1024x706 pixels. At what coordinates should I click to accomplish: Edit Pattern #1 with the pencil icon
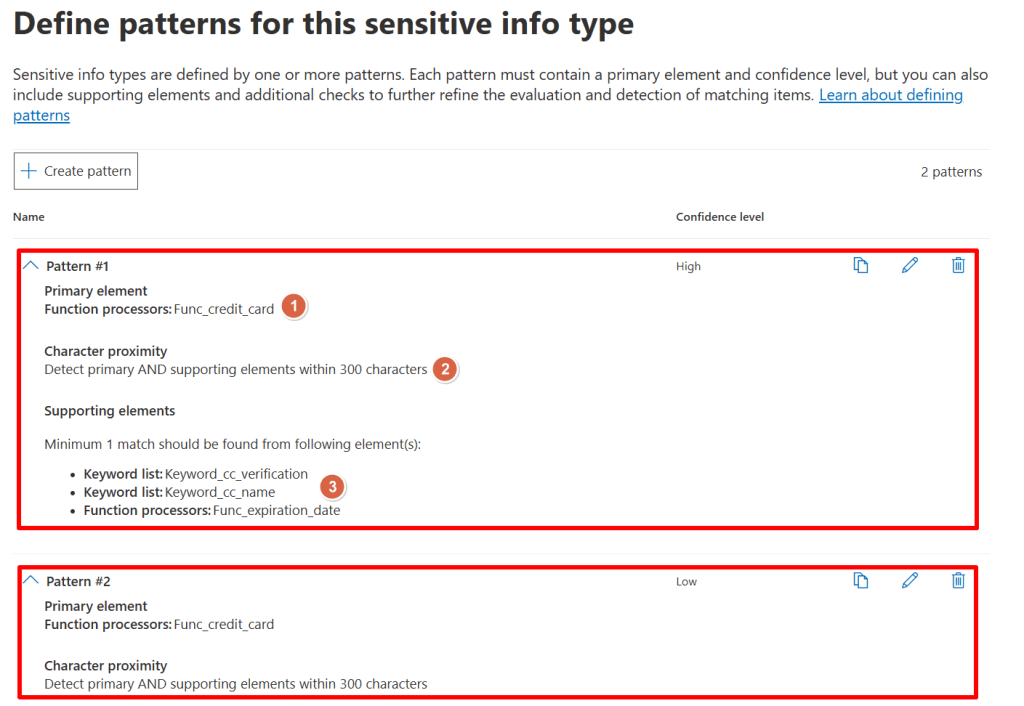click(909, 265)
